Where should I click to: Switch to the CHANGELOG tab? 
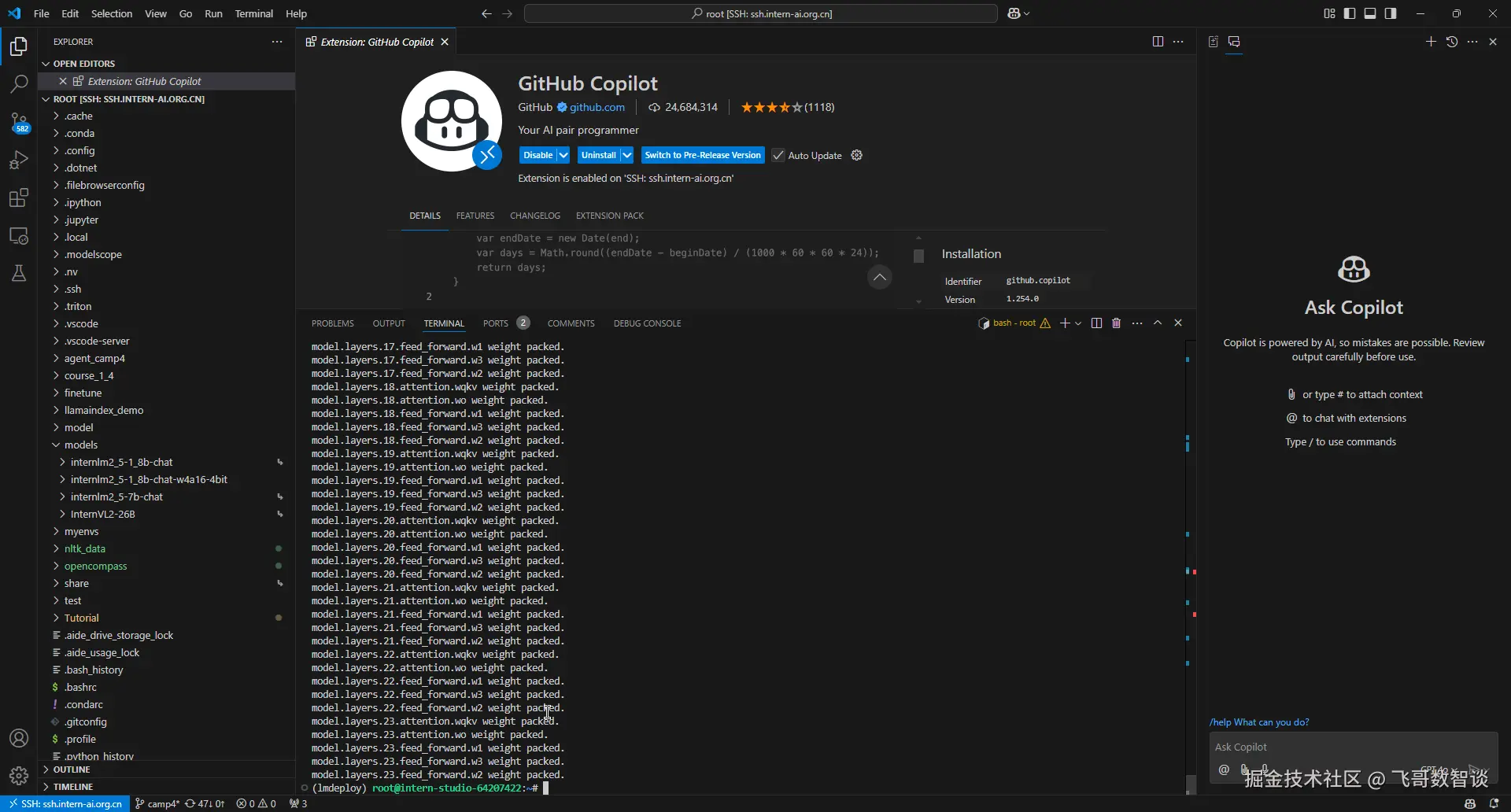tap(535, 216)
